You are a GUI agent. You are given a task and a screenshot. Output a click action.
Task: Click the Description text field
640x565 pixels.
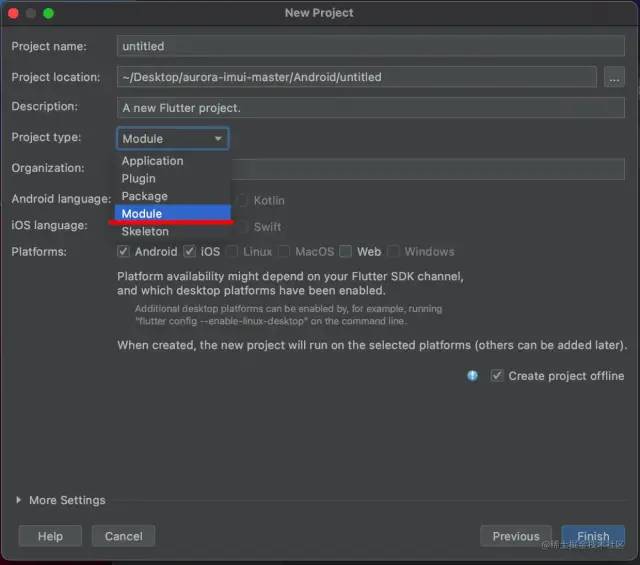370,108
